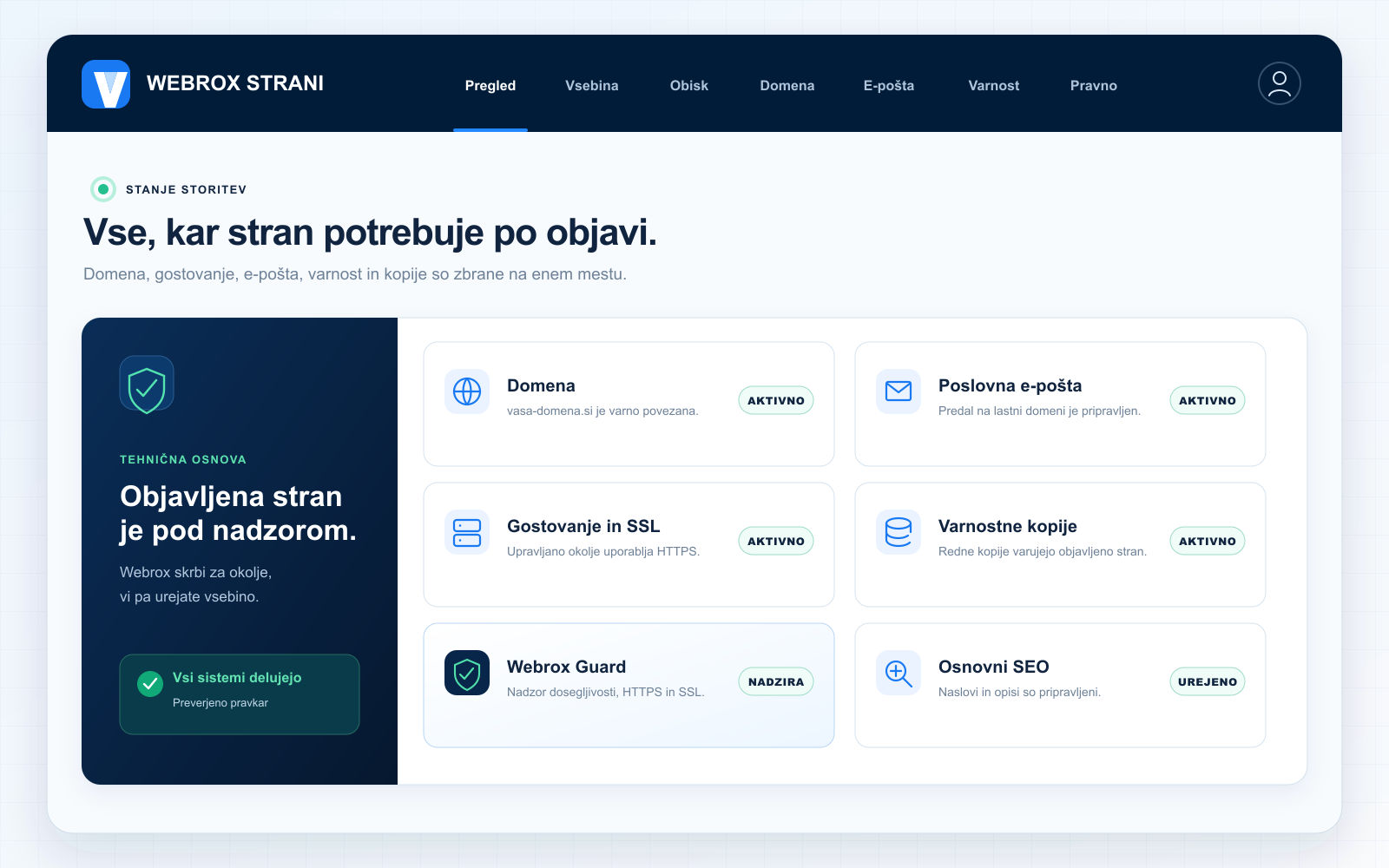Click the Osnovni SEO title
This screenshot has height=868, width=1389.
pyautogui.click(x=993, y=667)
